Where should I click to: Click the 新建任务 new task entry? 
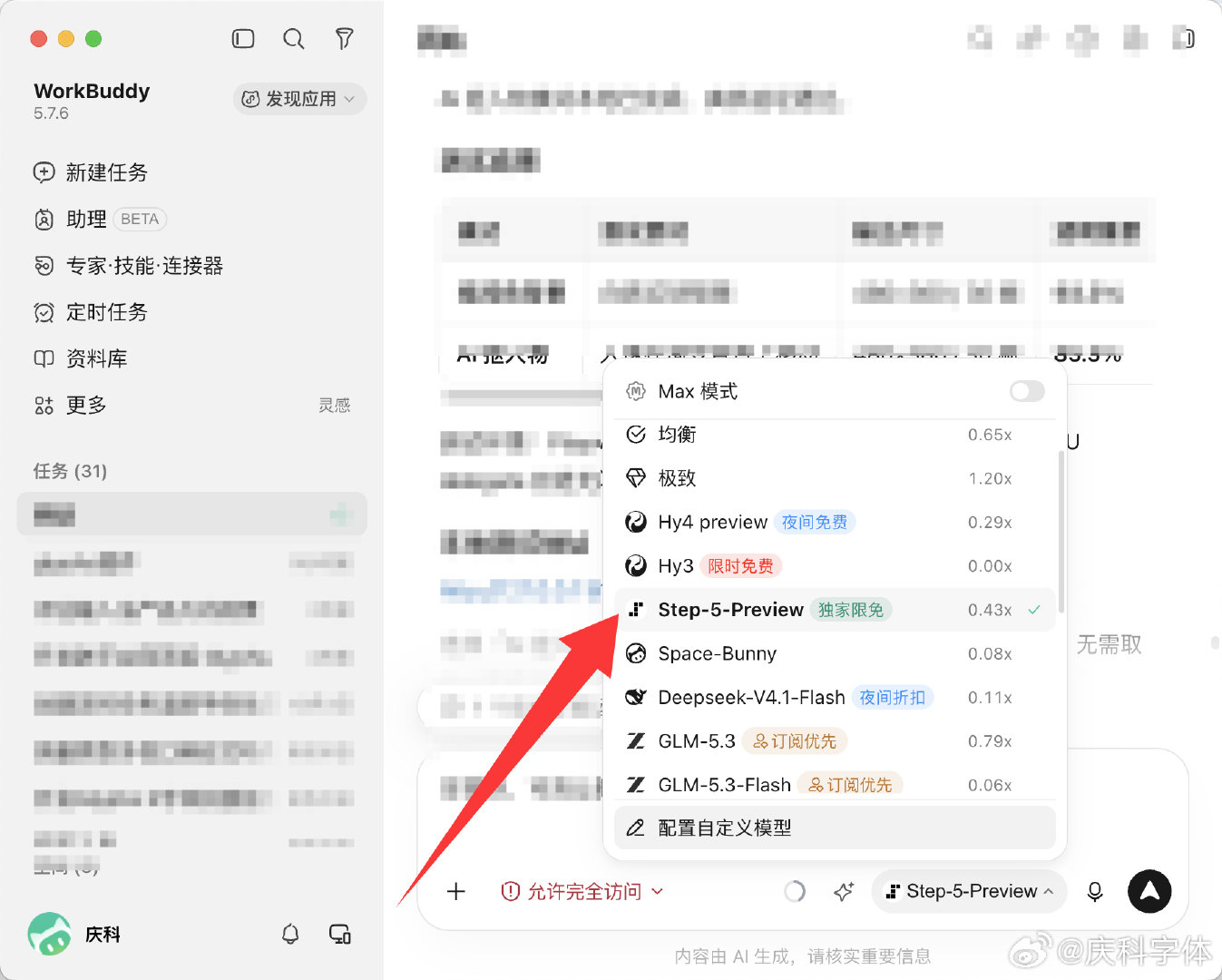click(91, 172)
